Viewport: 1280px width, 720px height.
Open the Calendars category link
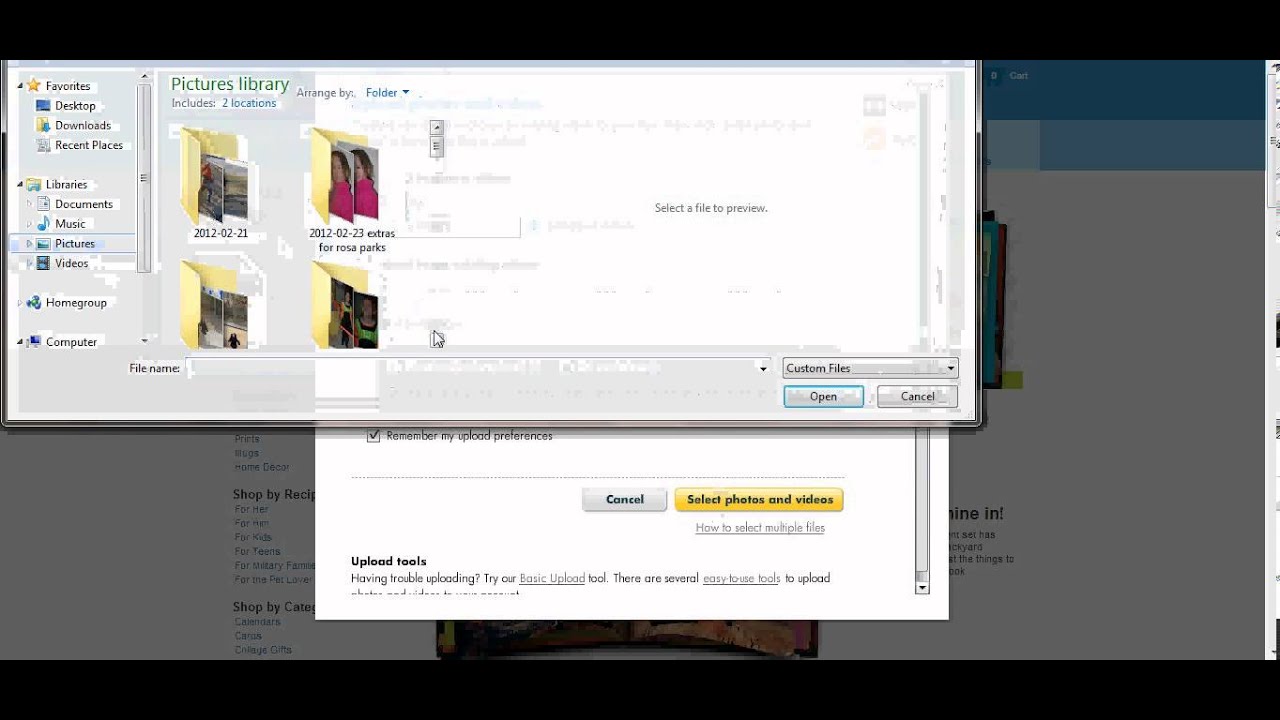pyautogui.click(x=257, y=622)
